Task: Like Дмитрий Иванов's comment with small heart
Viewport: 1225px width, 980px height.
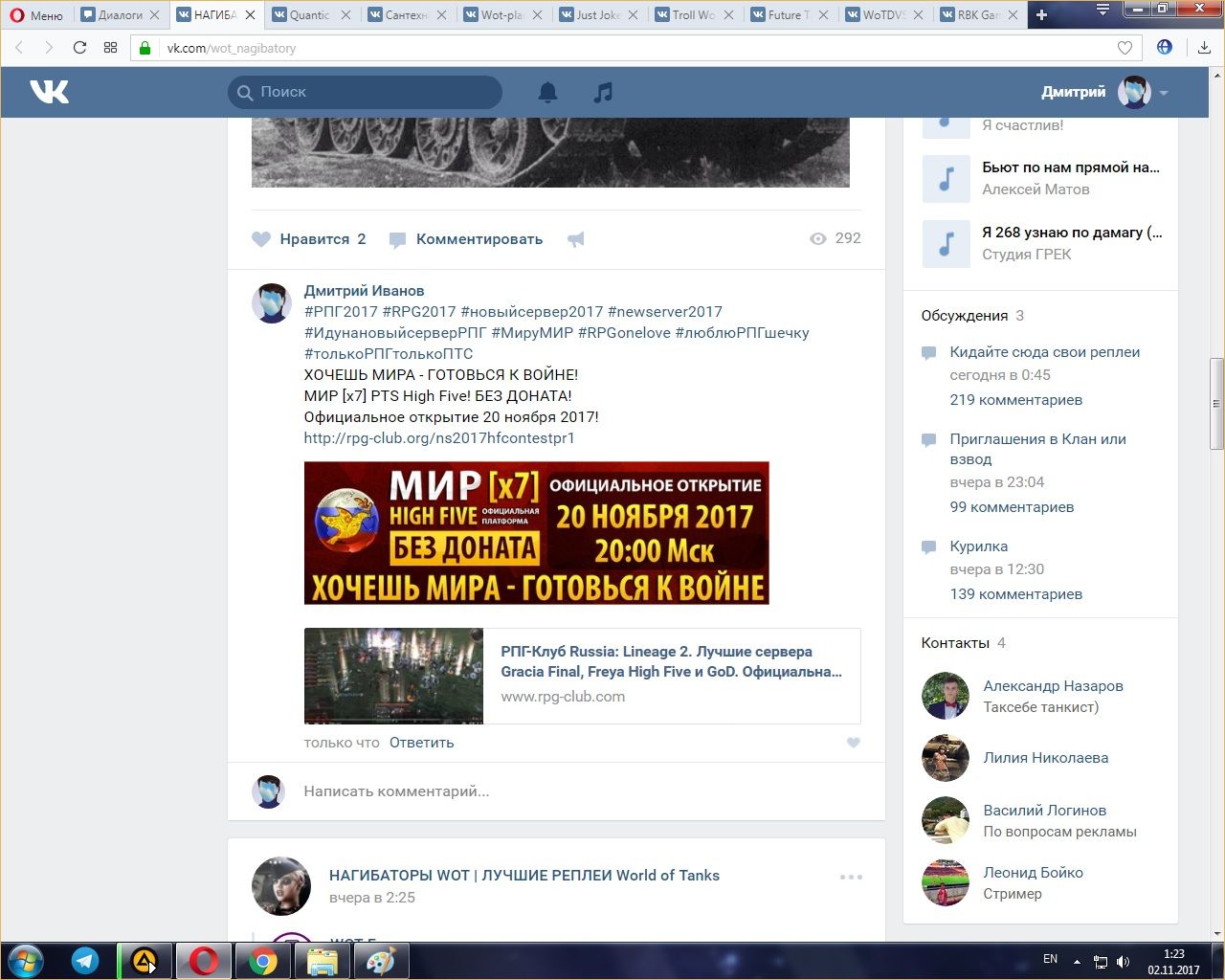Action: (x=853, y=743)
